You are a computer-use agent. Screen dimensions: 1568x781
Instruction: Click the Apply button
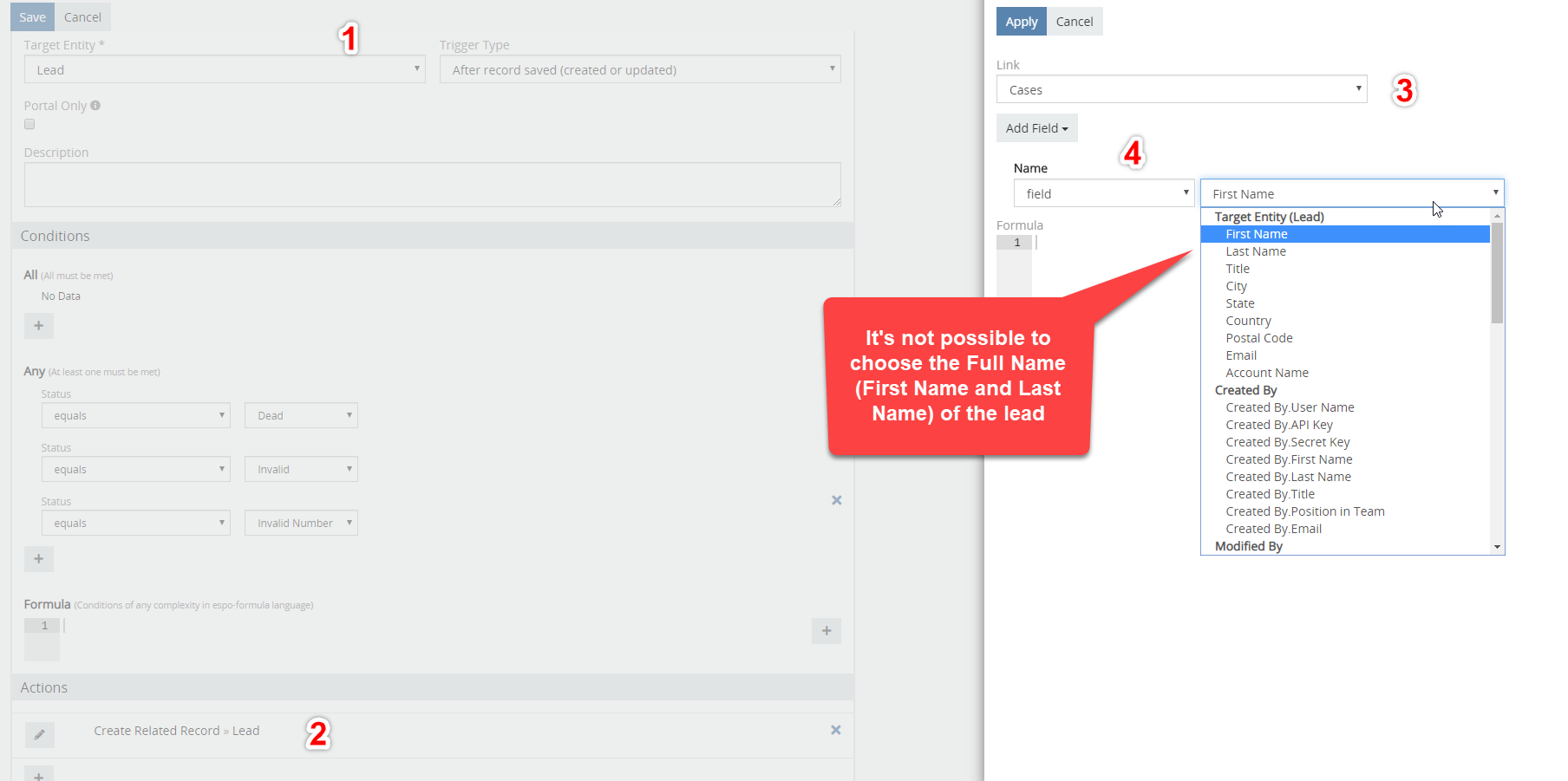click(x=1021, y=22)
